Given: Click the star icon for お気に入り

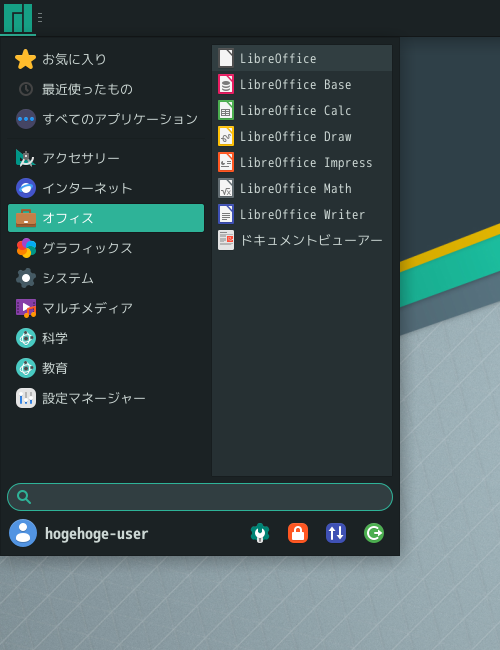Looking at the screenshot, I should 26,59.
